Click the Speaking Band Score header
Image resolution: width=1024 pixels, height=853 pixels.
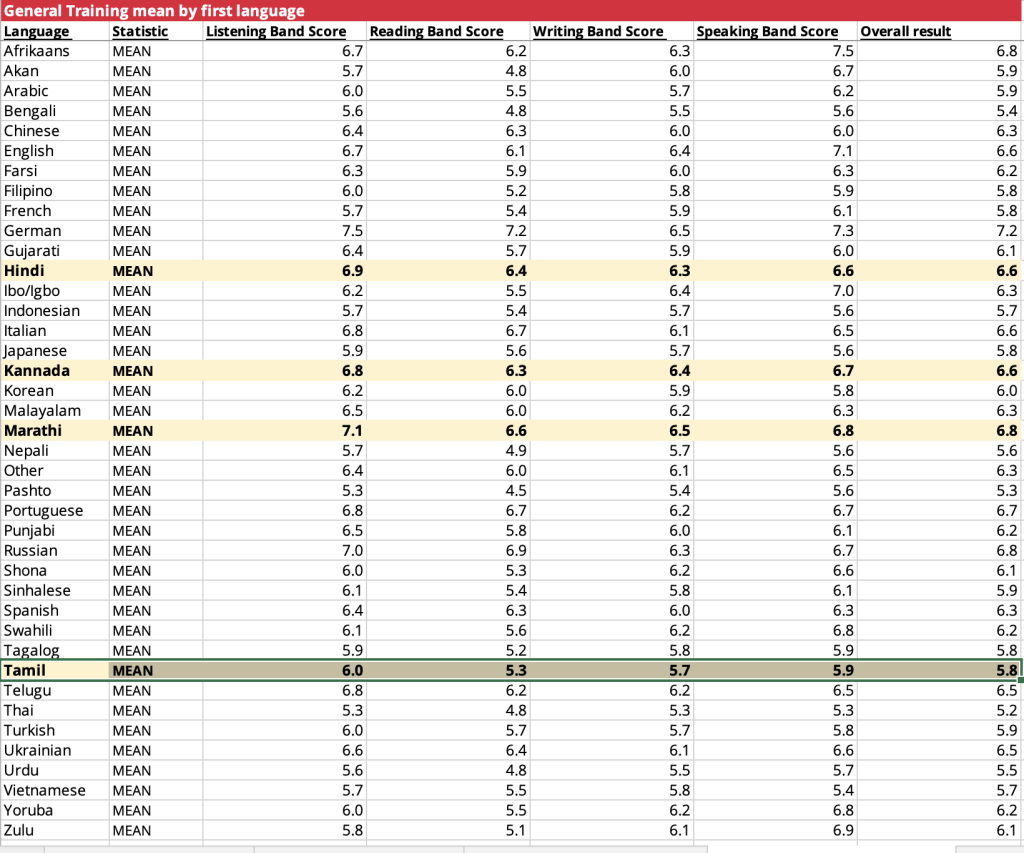click(x=767, y=31)
